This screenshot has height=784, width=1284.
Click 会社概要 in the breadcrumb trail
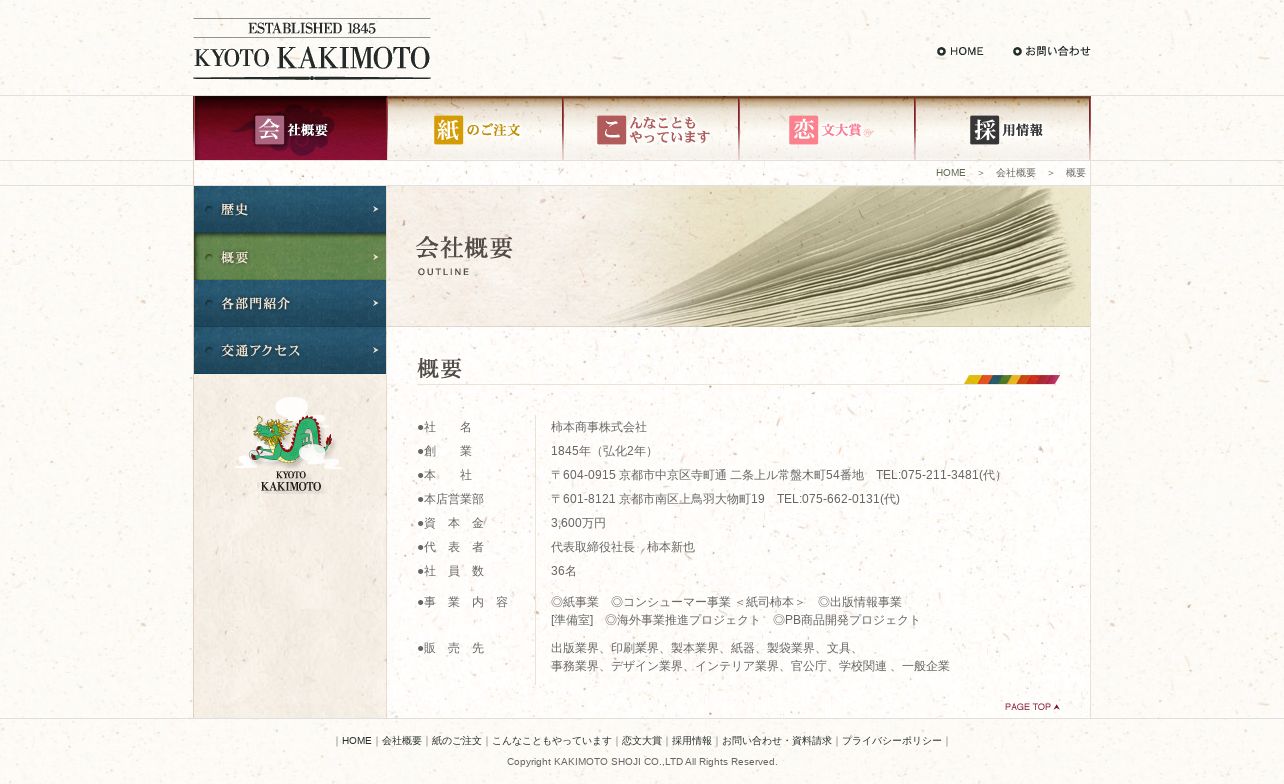(x=1016, y=173)
